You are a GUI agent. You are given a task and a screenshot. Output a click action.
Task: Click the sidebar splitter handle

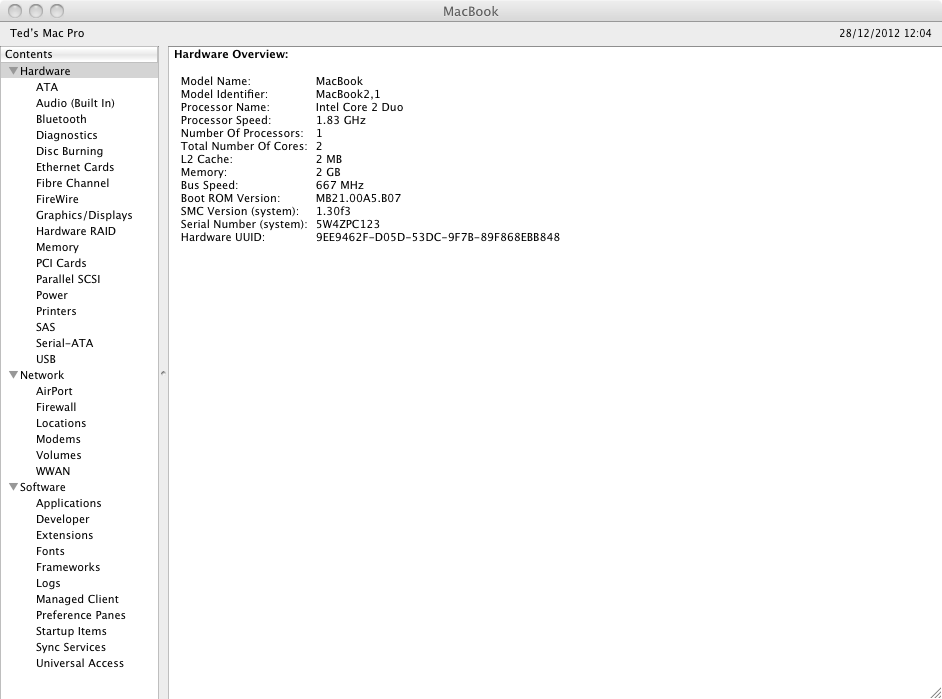(x=163, y=373)
